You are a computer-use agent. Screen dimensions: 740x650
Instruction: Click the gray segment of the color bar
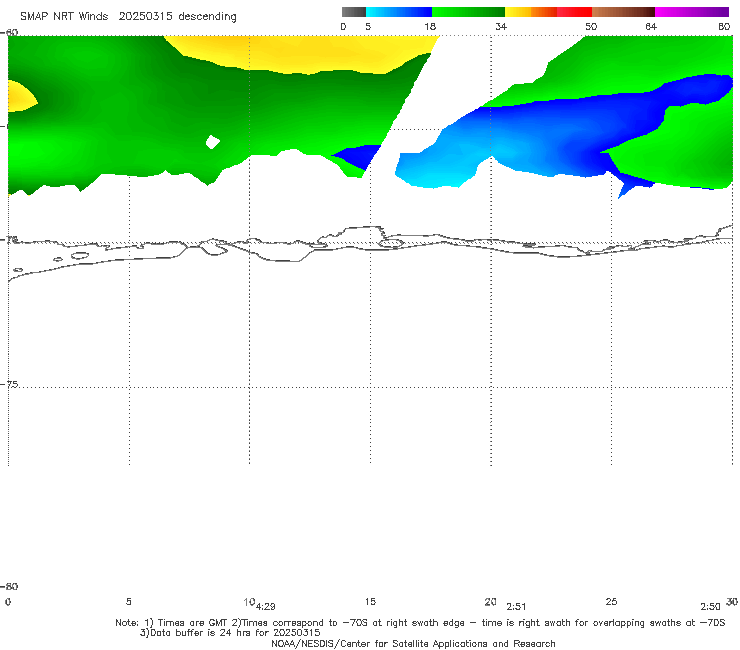point(353,12)
